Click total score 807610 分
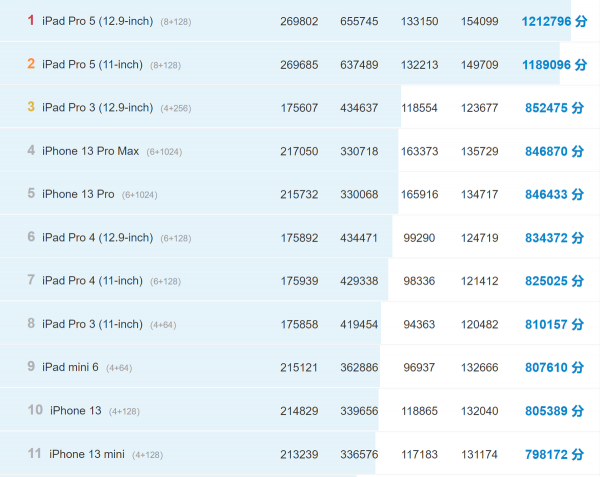The width and height of the screenshot is (600, 477). (554, 368)
